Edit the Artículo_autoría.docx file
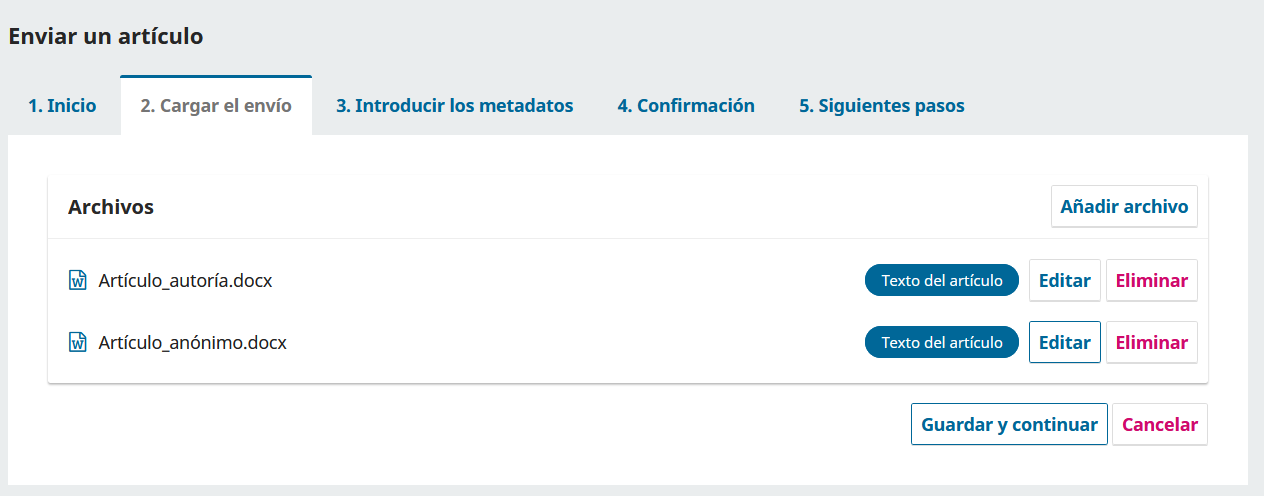Viewport: 1264px width, 496px height. (x=1064, y=280)
